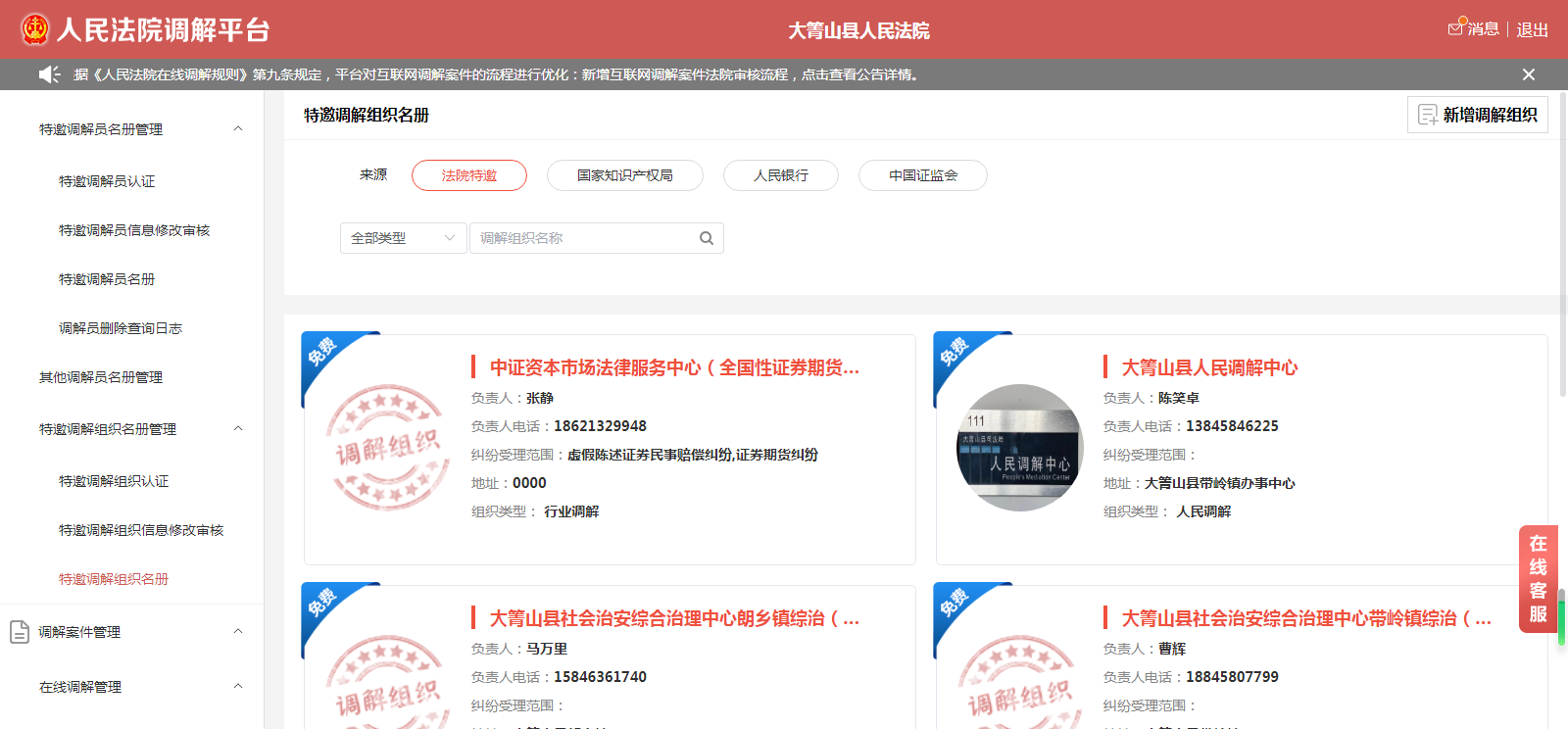Click the court emblem logo icon
The width and height of the screenshot is (1568, 729).
35,29
